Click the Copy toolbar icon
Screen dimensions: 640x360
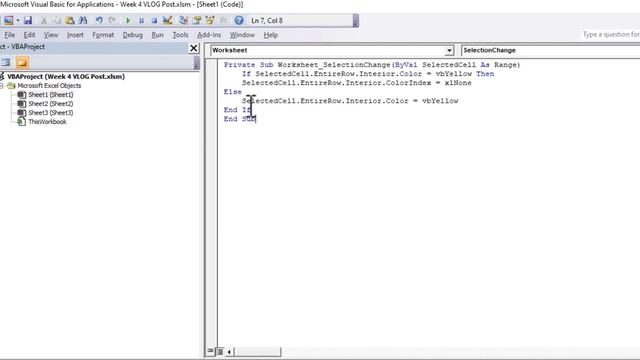pos(57,20)
